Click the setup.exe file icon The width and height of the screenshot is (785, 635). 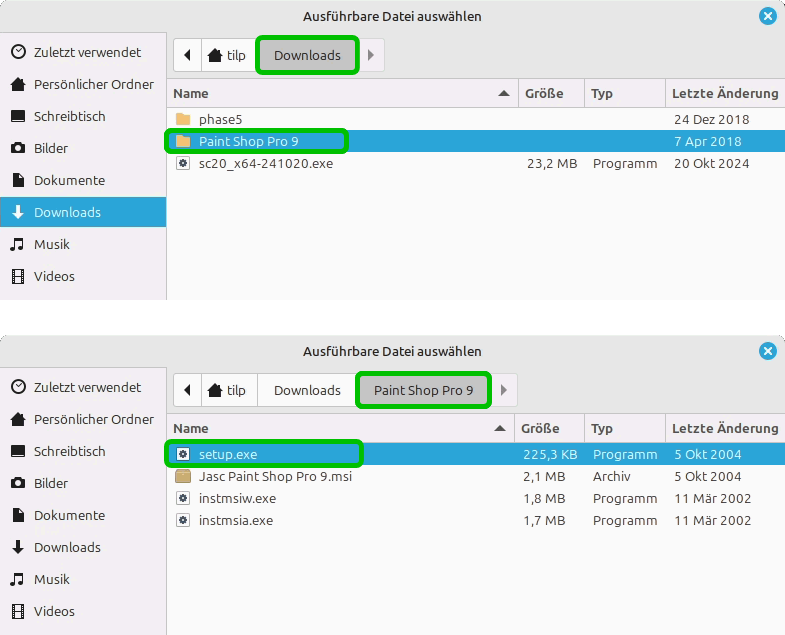pyautogui.click(x=183, y=455)
